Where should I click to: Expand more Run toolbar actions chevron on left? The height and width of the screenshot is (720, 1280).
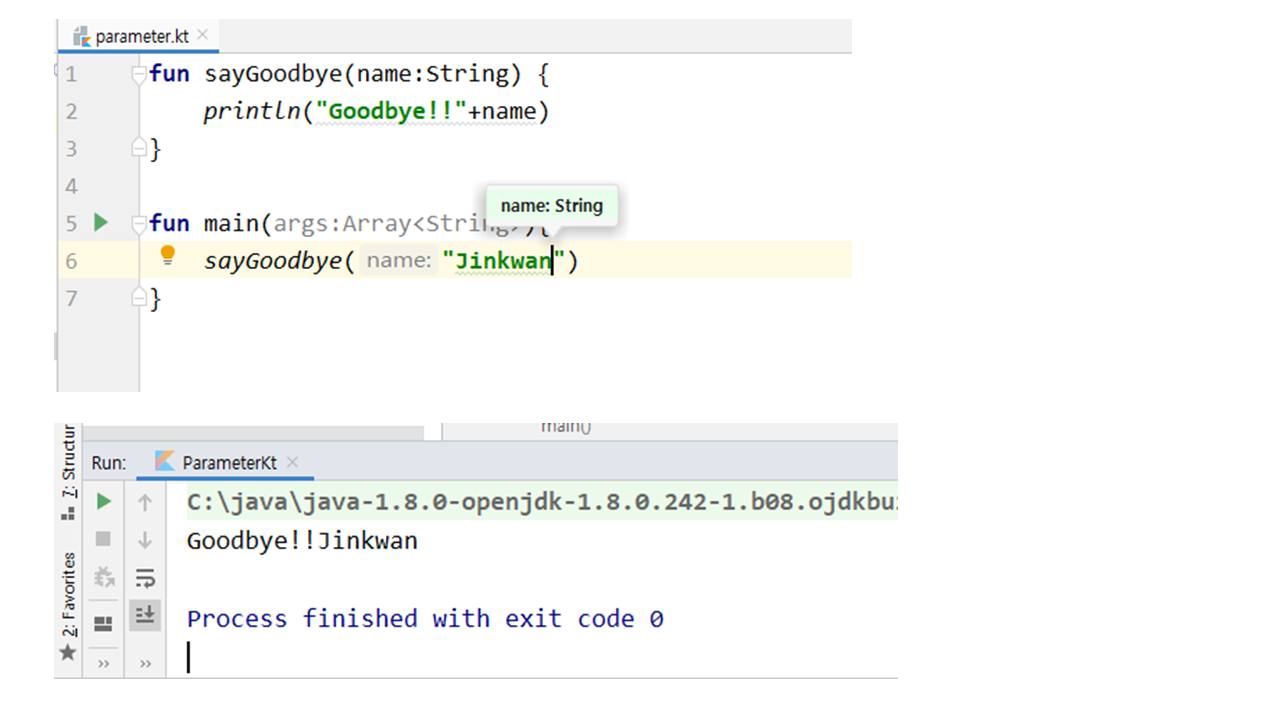(x=103, y=663)
